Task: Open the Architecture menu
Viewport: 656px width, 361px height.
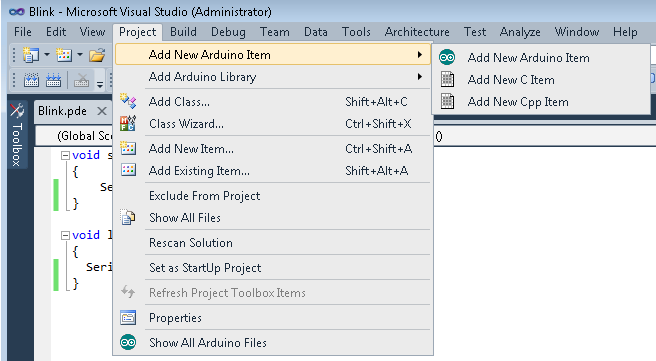Action: coord(417,32)
